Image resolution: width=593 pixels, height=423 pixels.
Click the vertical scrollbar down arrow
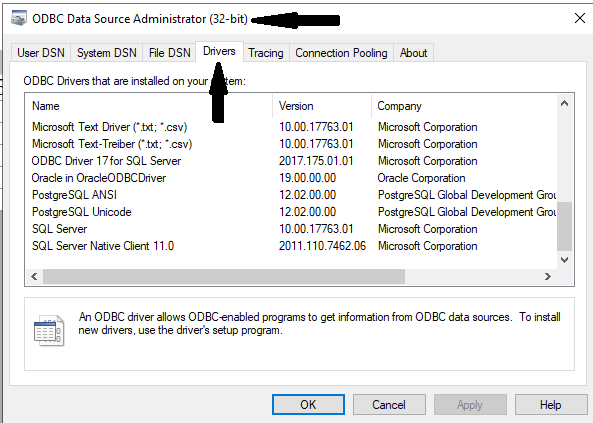pos(564,260)
